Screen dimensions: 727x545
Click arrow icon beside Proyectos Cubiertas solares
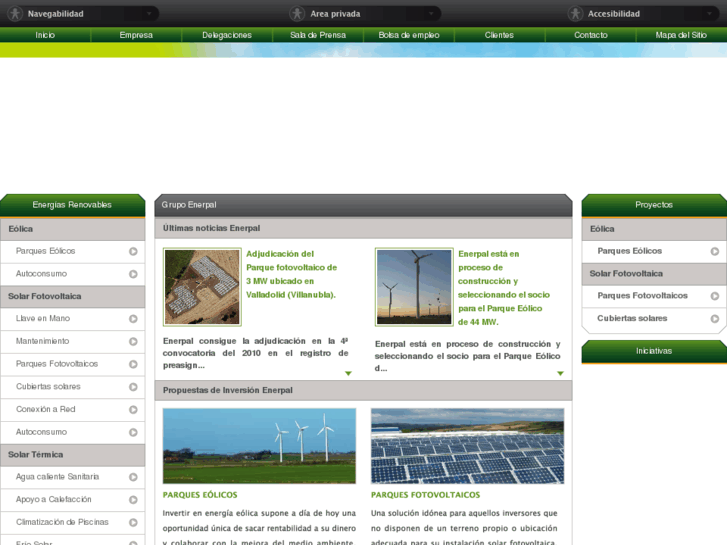[714, 319]
